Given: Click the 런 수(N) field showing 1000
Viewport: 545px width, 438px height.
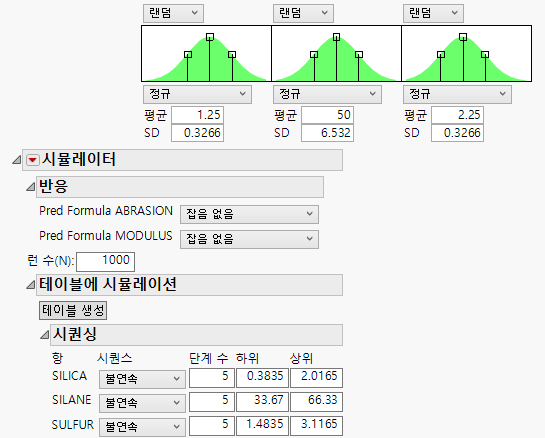Looking at the screenshot, I should point(105,262).
